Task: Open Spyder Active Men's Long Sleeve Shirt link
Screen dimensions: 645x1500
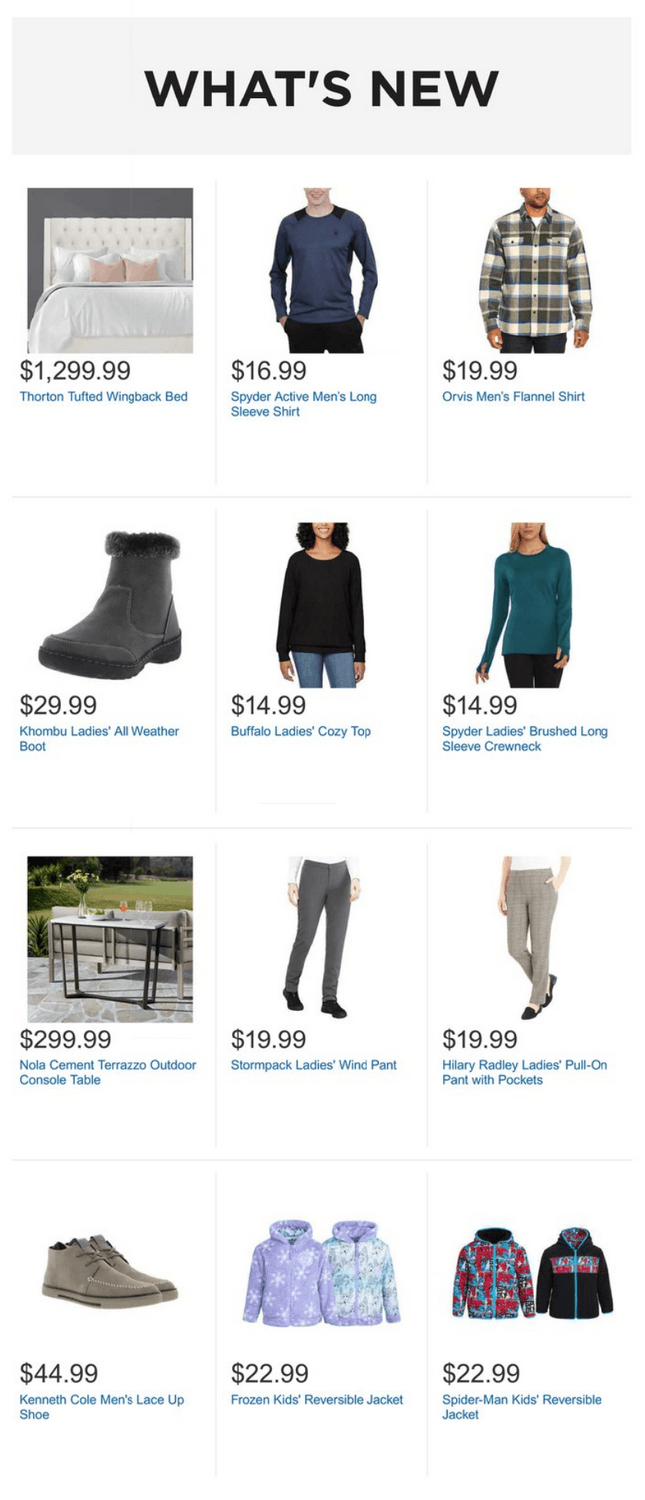Action: (304, 404)
